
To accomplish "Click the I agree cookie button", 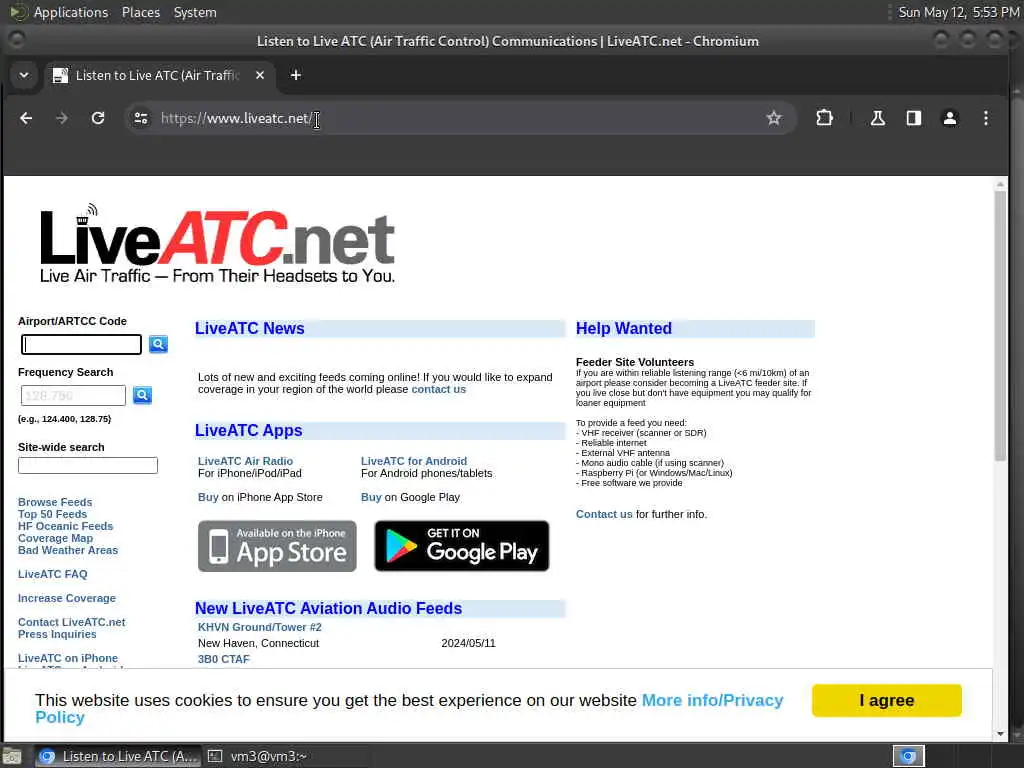I will [887, 700].
